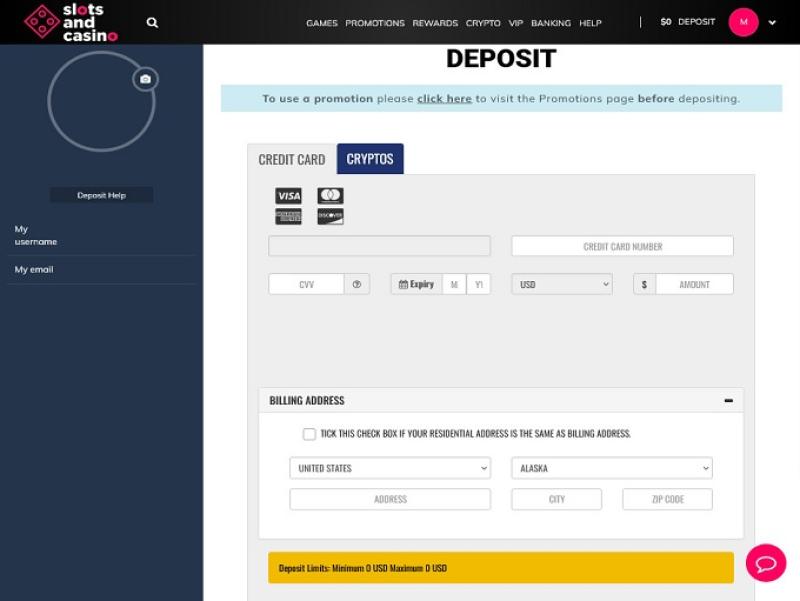The height and width of the screenshot is (601, 800).
Task: Click the search magnifier icon in header
Action: tap(152, 22)
